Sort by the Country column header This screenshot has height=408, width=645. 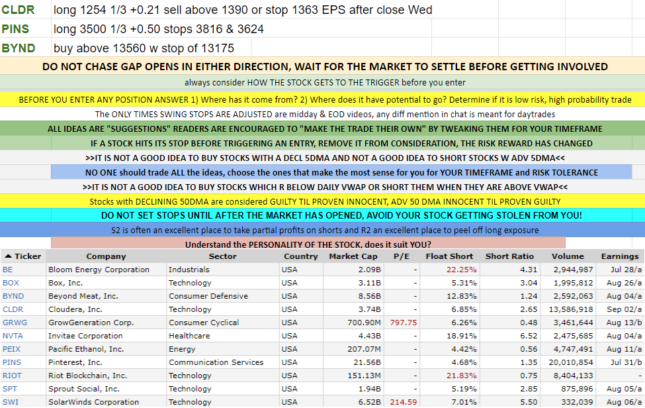pos(301,256)
